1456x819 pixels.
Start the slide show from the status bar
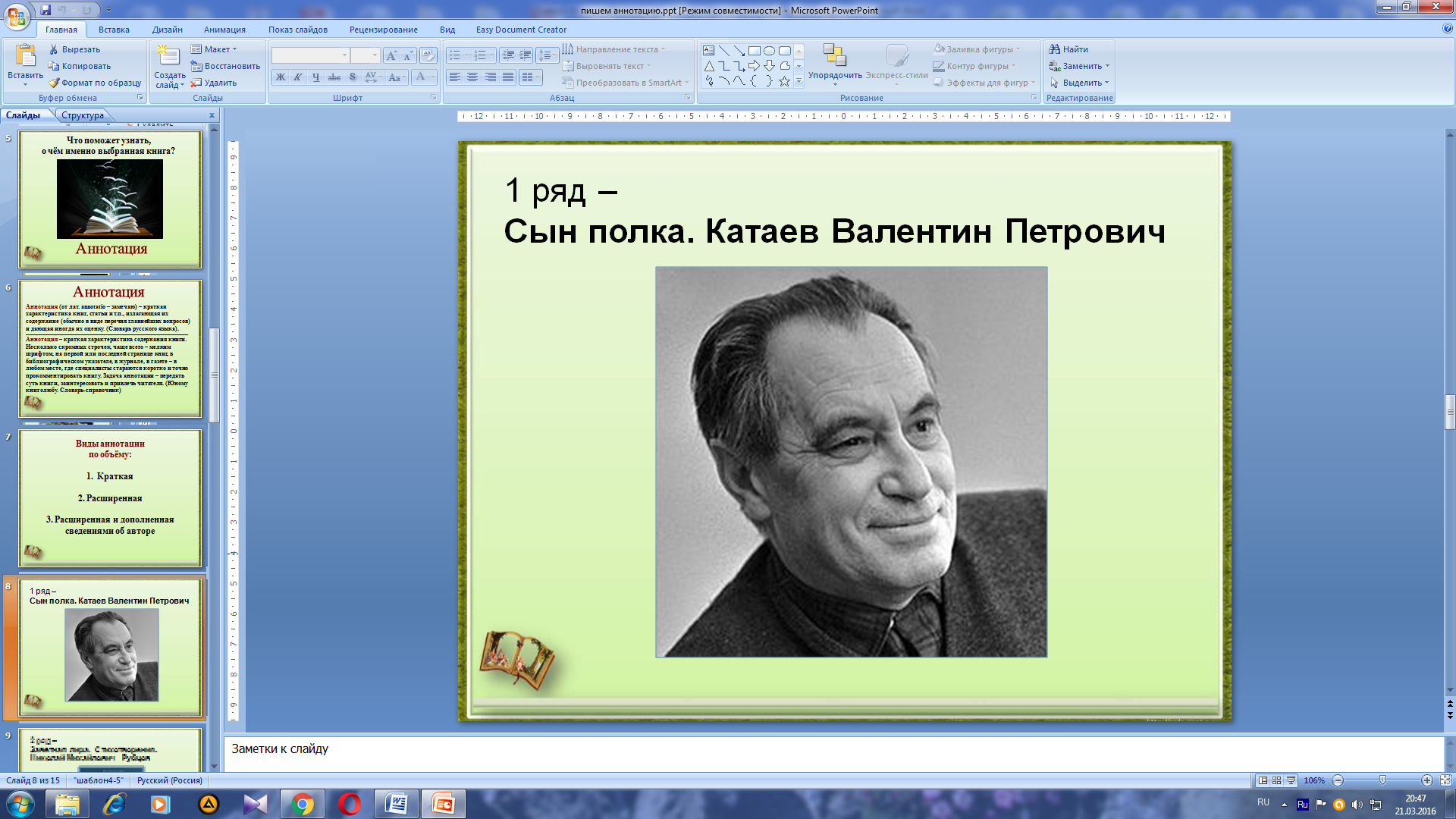coord(1291,780)
